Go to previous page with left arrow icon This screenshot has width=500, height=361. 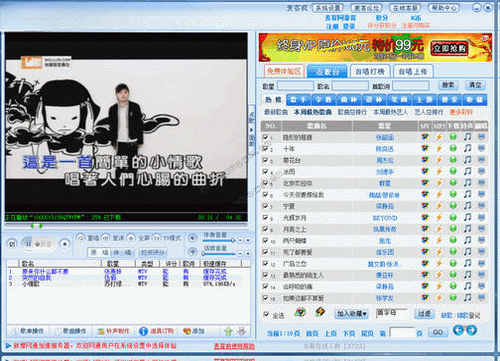pos(458,330)
